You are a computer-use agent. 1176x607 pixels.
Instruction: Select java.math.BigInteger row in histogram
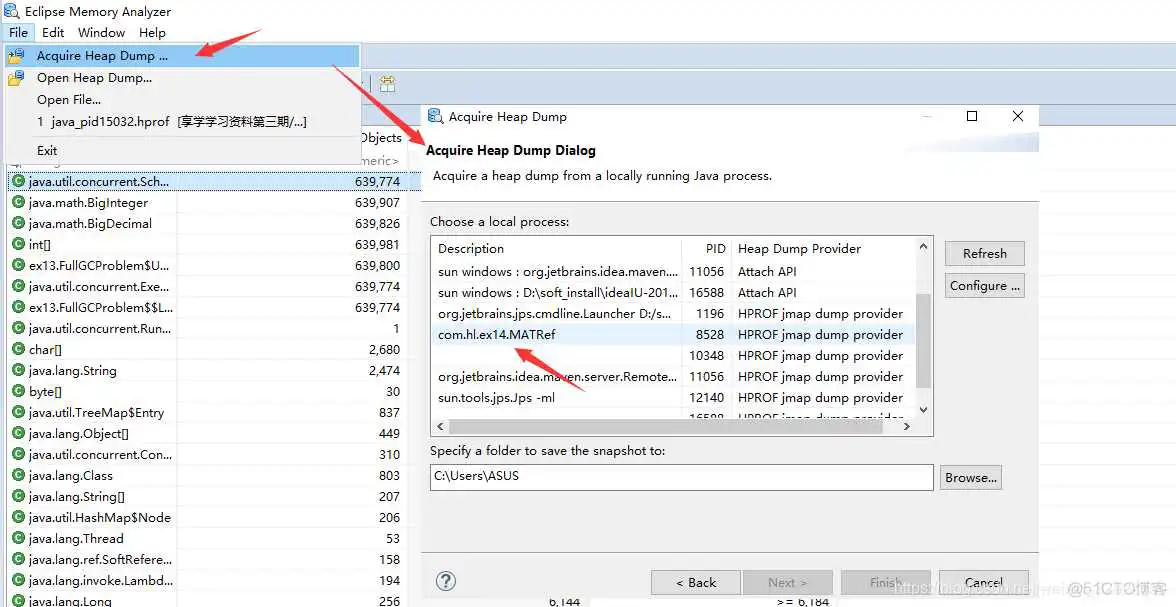pyautogui.click(x=206, y=202)
